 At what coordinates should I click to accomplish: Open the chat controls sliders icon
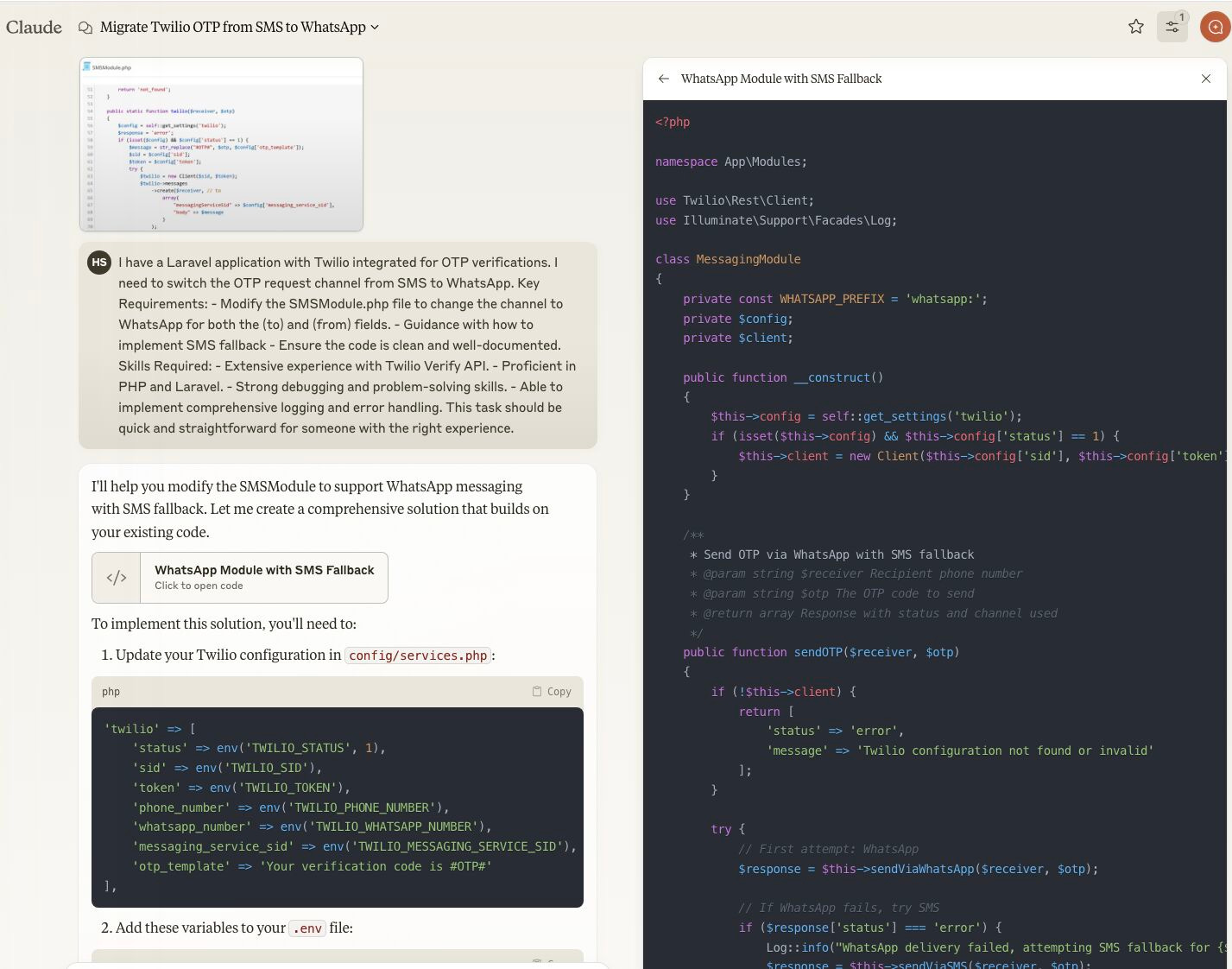[1172, 27]
